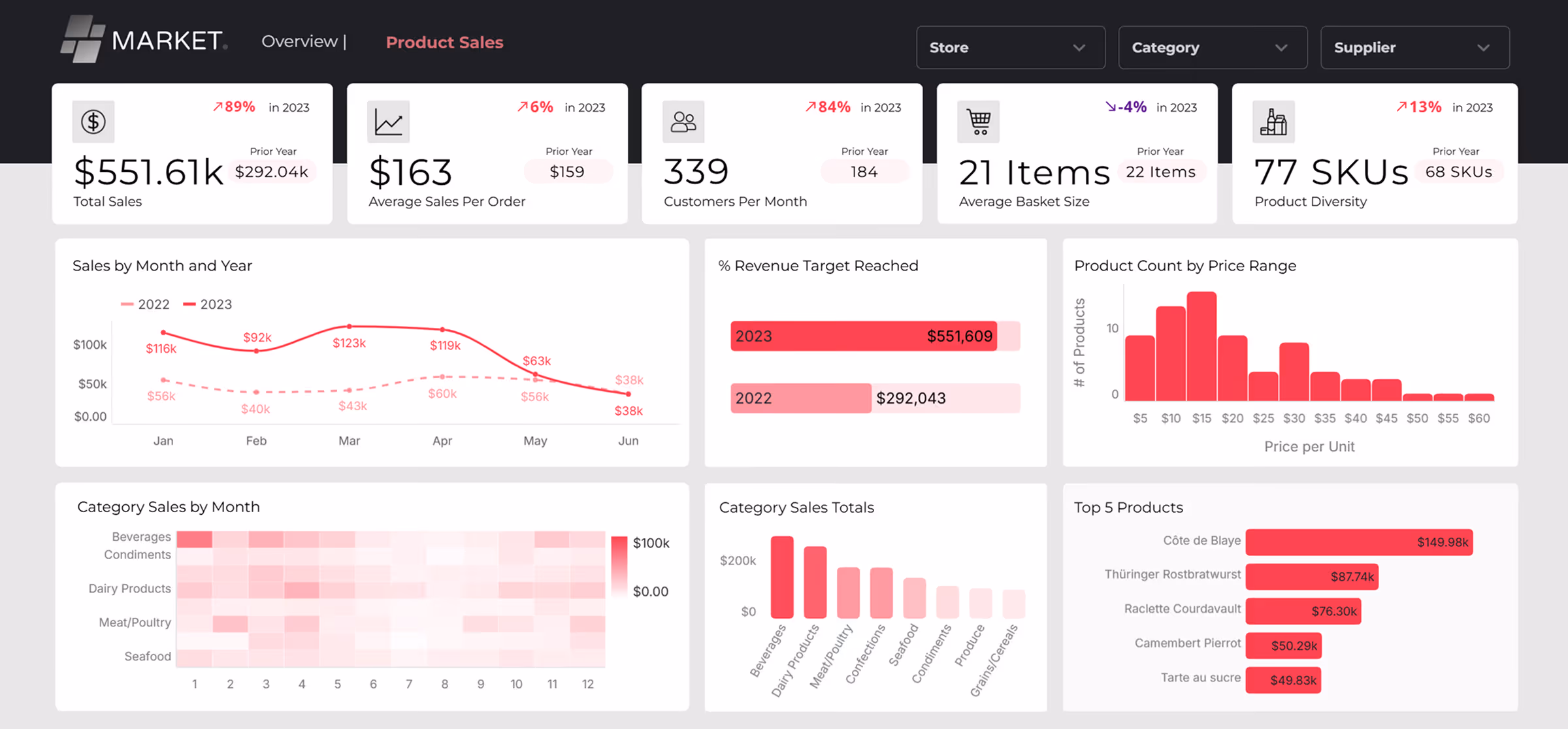1568x729 pixels.
Task: Click the Côte de Blaye product bar
Action: [1359, 542]
